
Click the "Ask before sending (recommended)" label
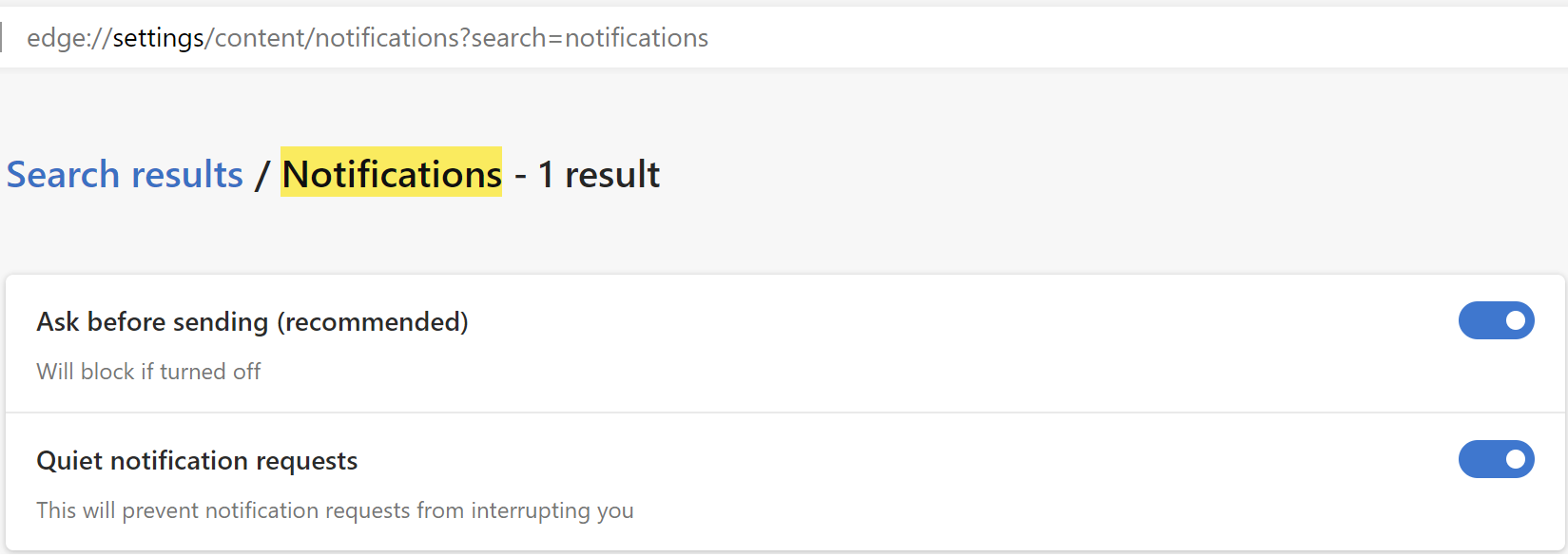[x=252, y=322]
